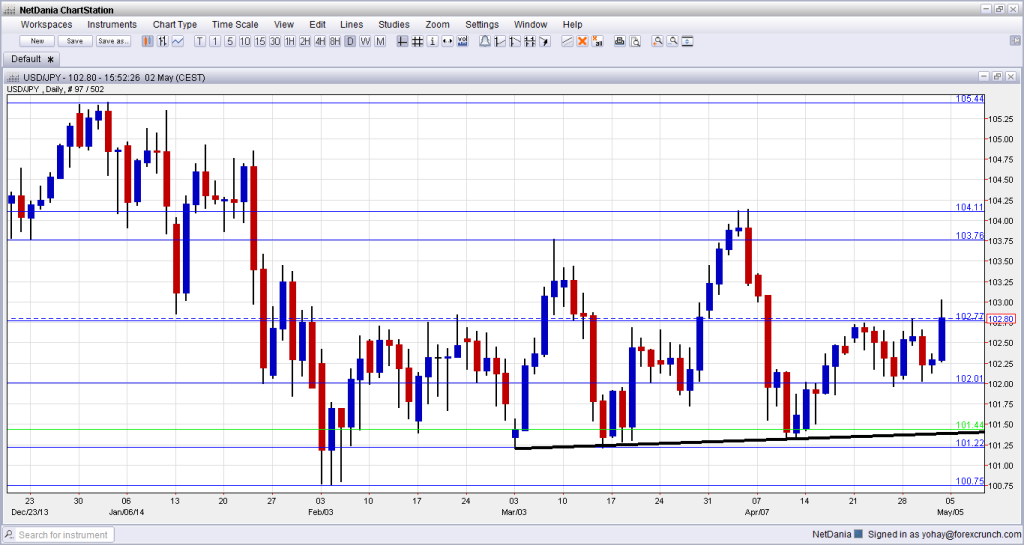
Task: Click the Save as.. button
Action: [x=113, y=41]
